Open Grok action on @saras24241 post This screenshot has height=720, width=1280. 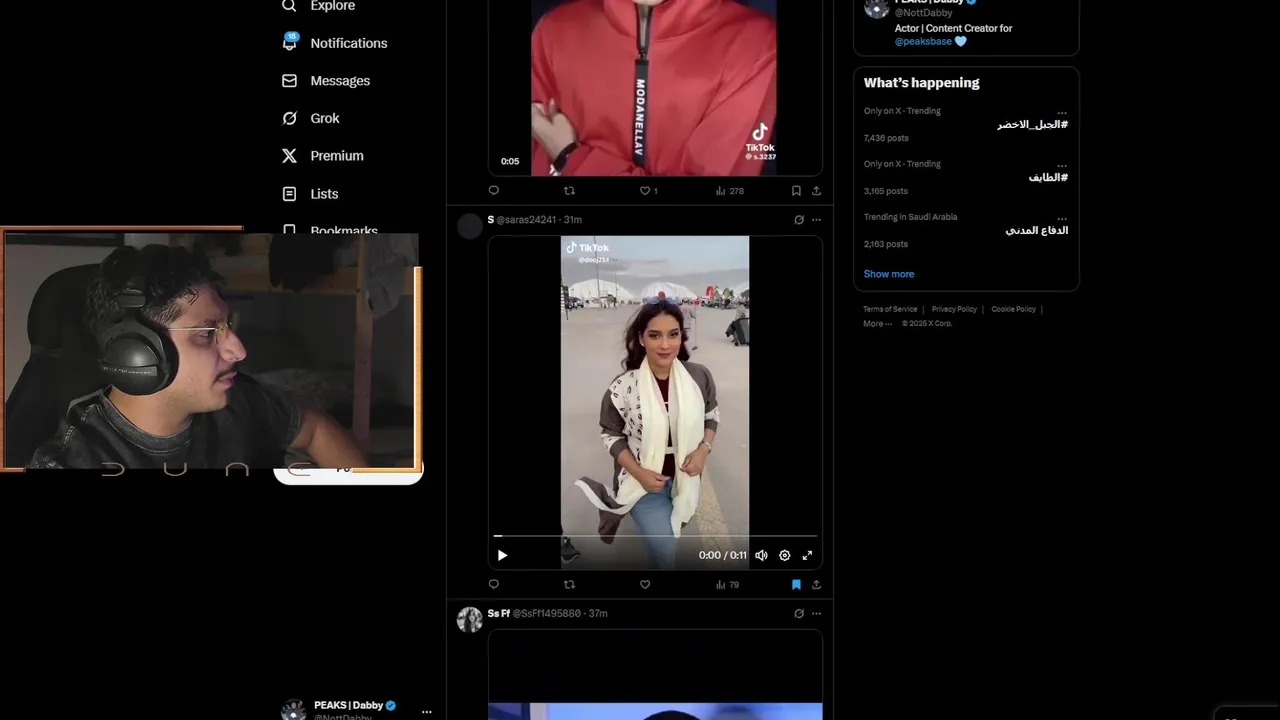click(x=798, y=220)
